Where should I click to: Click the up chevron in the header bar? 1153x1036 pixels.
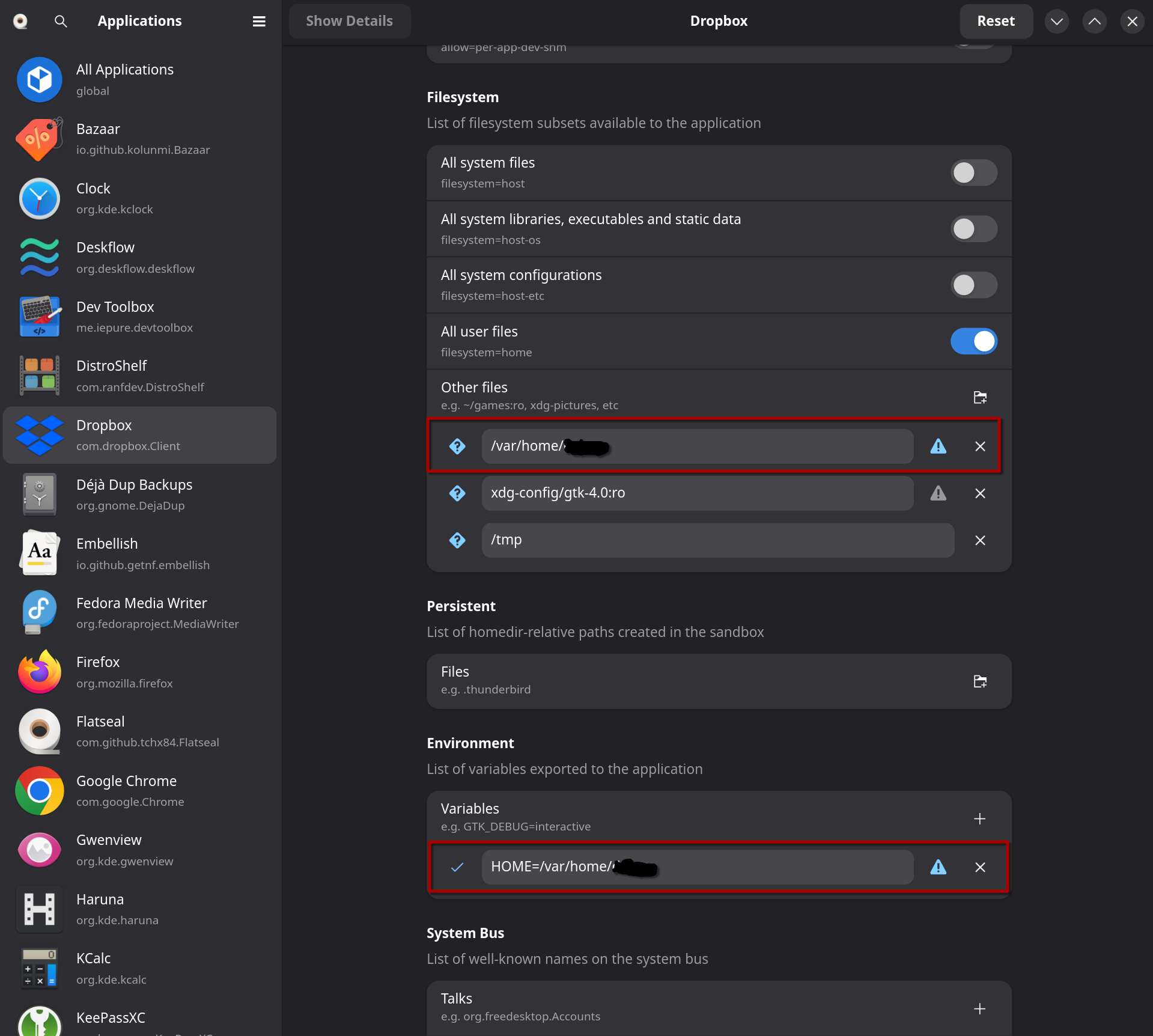coord(1094,22)
